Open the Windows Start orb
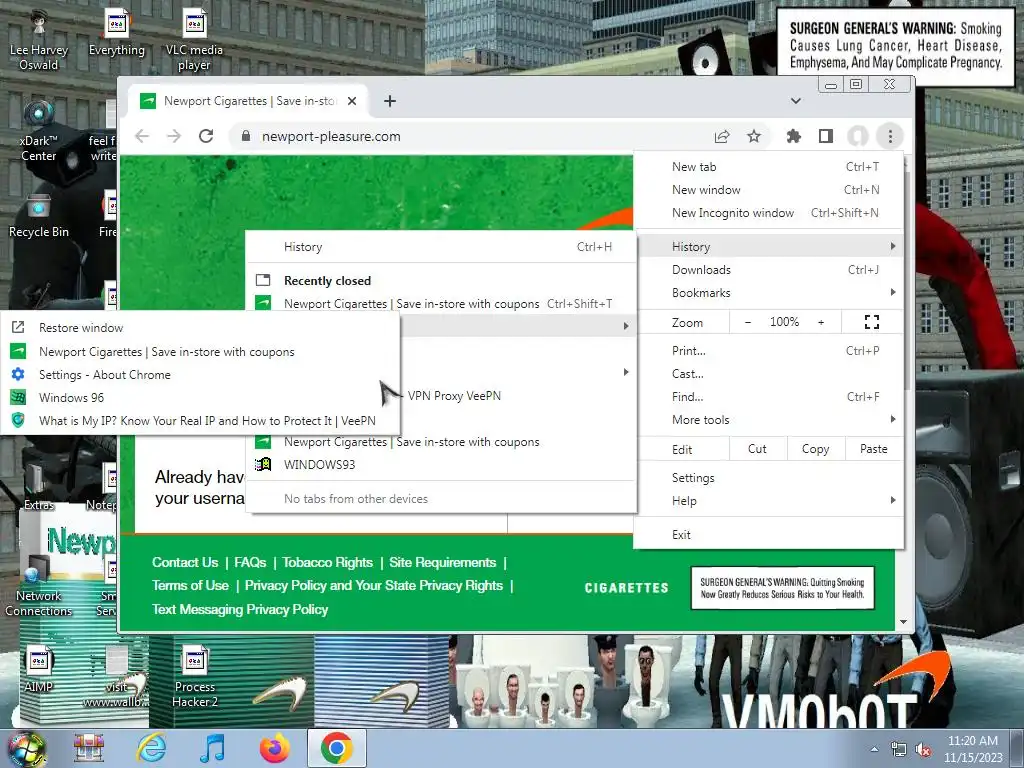This screenshot has width=1024, height=768. [25, 748]
